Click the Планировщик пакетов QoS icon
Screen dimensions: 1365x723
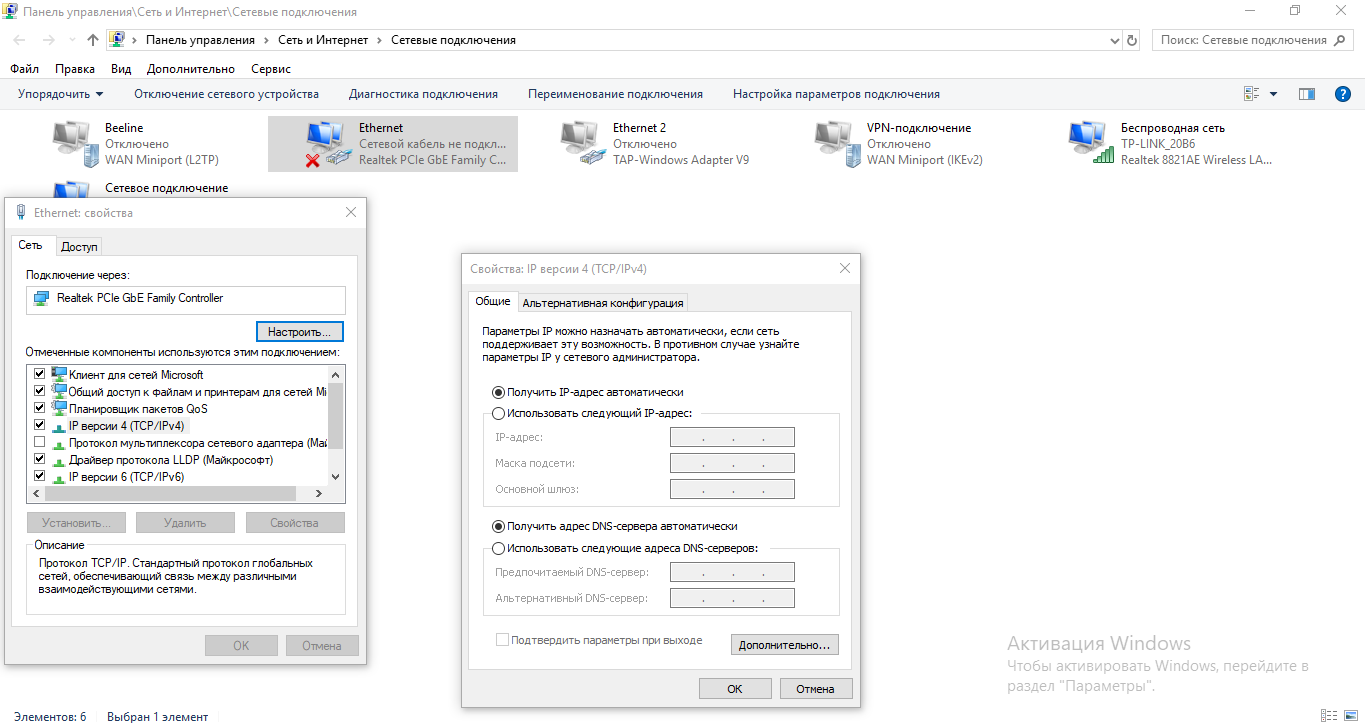click(59, 408)
